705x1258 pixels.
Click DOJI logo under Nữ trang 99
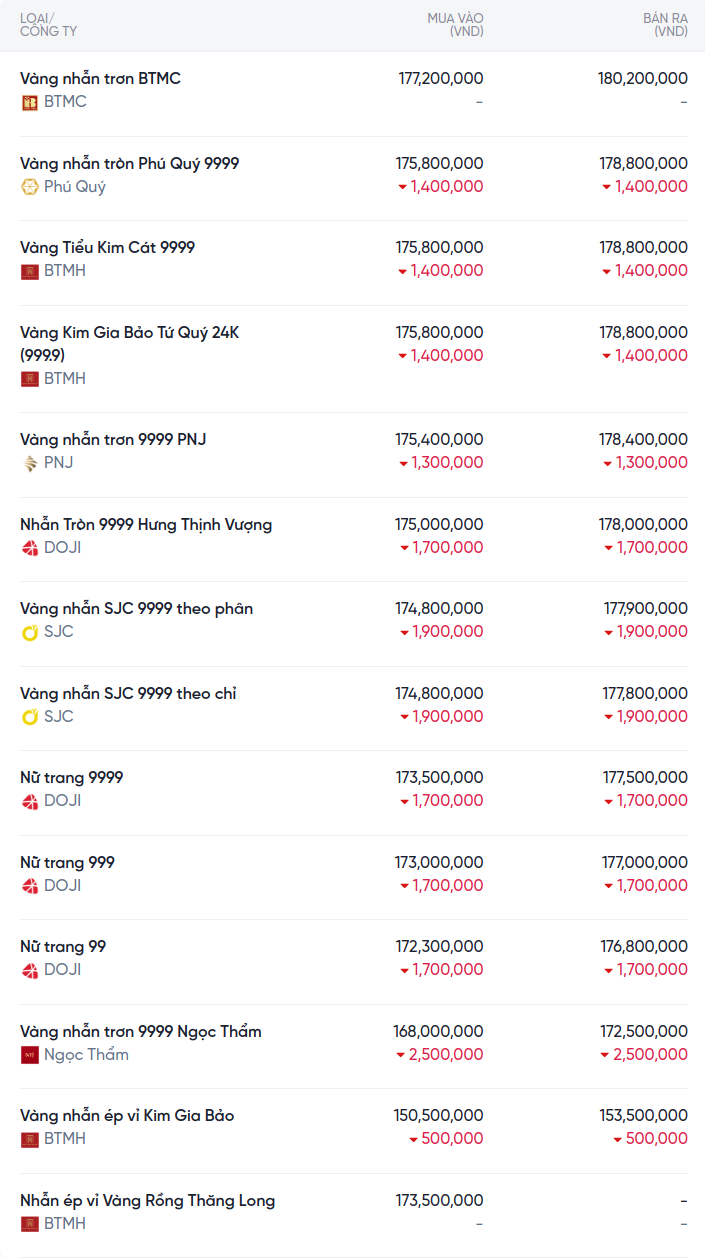tap(30, 970)
